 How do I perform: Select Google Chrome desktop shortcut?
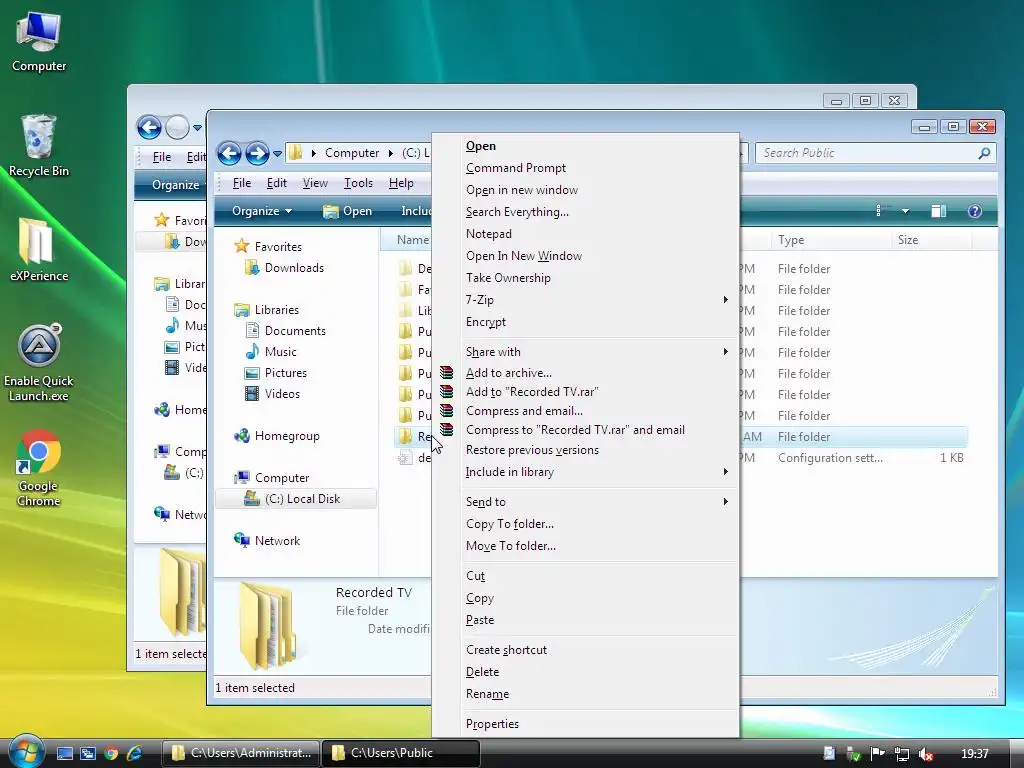click(x=39, y=468)
